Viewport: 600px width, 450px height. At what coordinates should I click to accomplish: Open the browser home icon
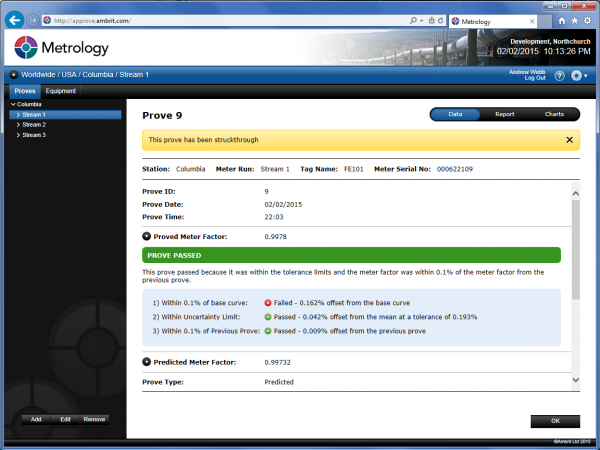(x=562, y=21)
